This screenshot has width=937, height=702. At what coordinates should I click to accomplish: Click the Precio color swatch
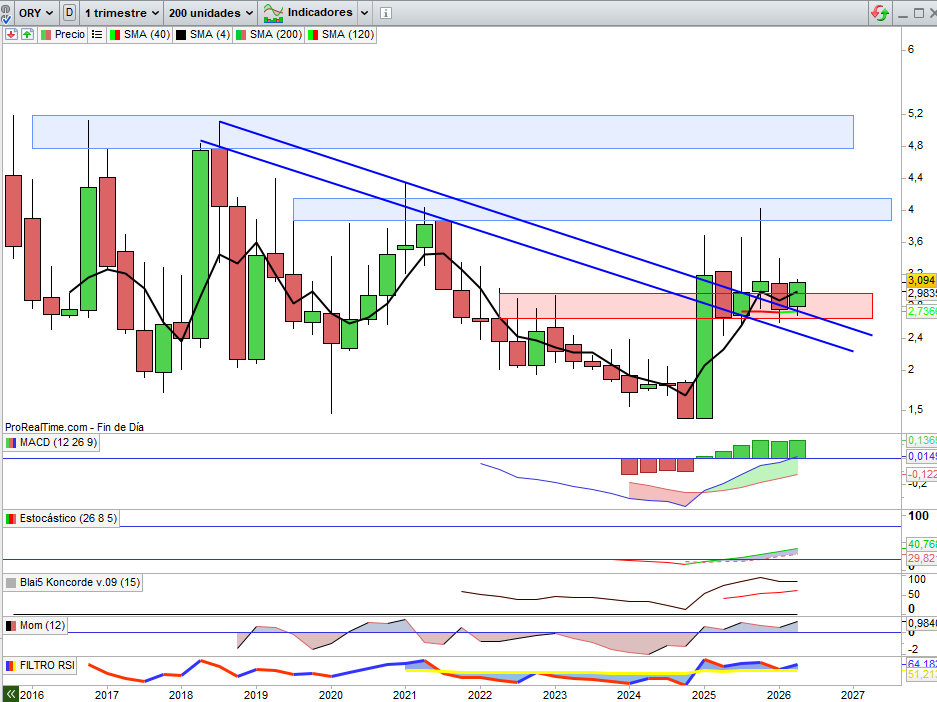[45, 35]
